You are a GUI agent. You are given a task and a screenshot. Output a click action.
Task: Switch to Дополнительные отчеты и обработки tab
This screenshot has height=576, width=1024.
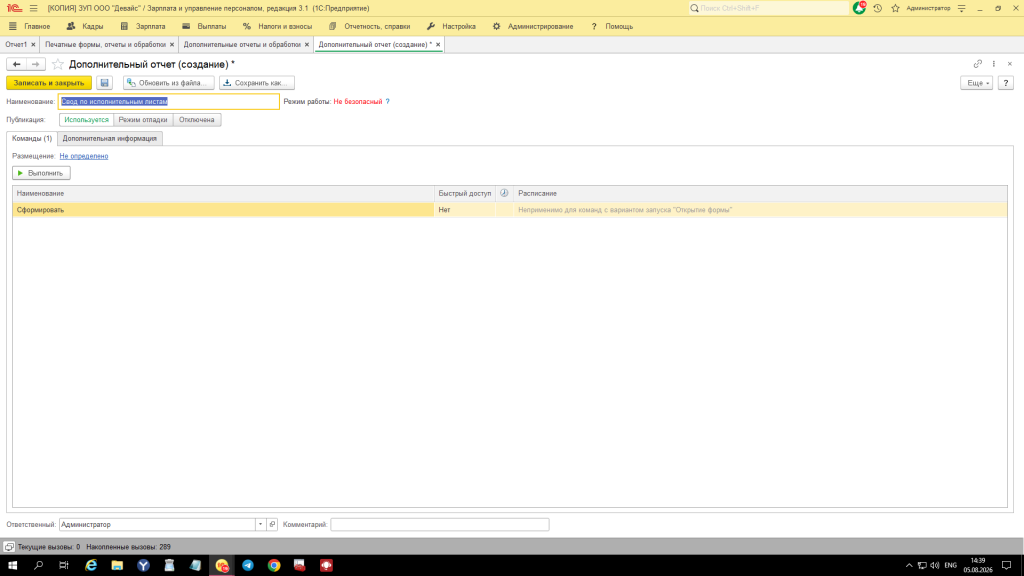(242, 44)
